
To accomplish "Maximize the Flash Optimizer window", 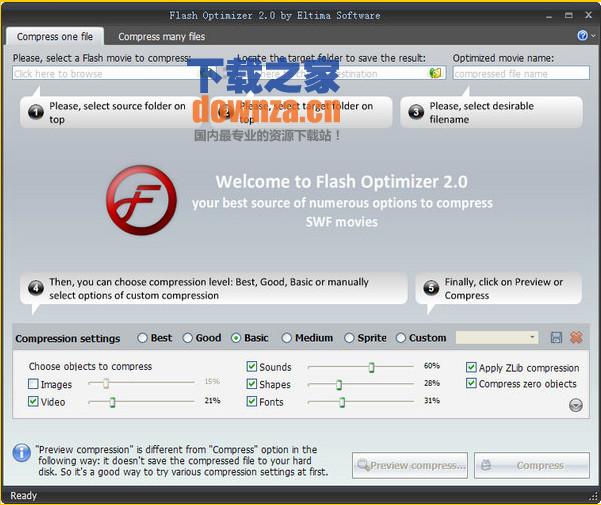I will (569, 15).
